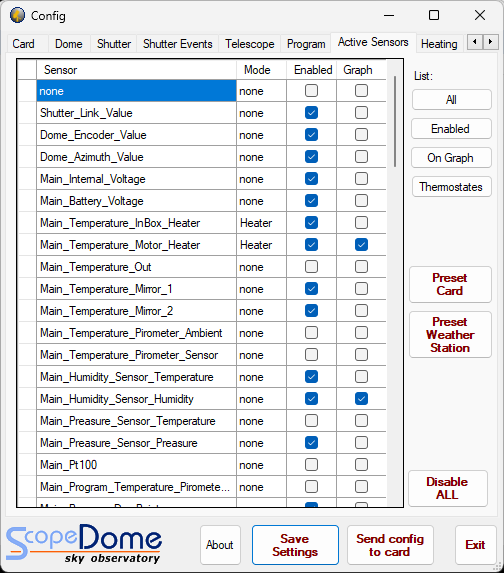Enable Graph for Dome_Encoder_Value
The height and width of the screenshot is (573, 504).
click(x=361, y=134)
